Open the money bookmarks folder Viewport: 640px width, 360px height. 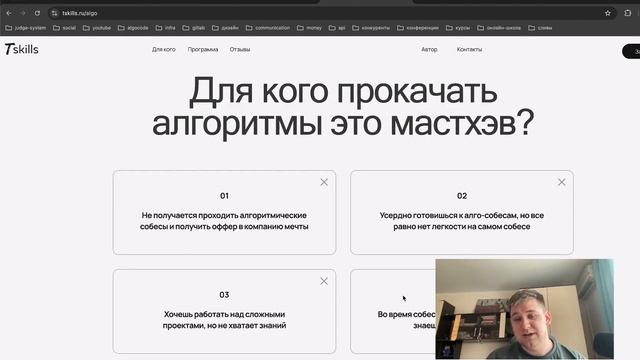[309, 28]
